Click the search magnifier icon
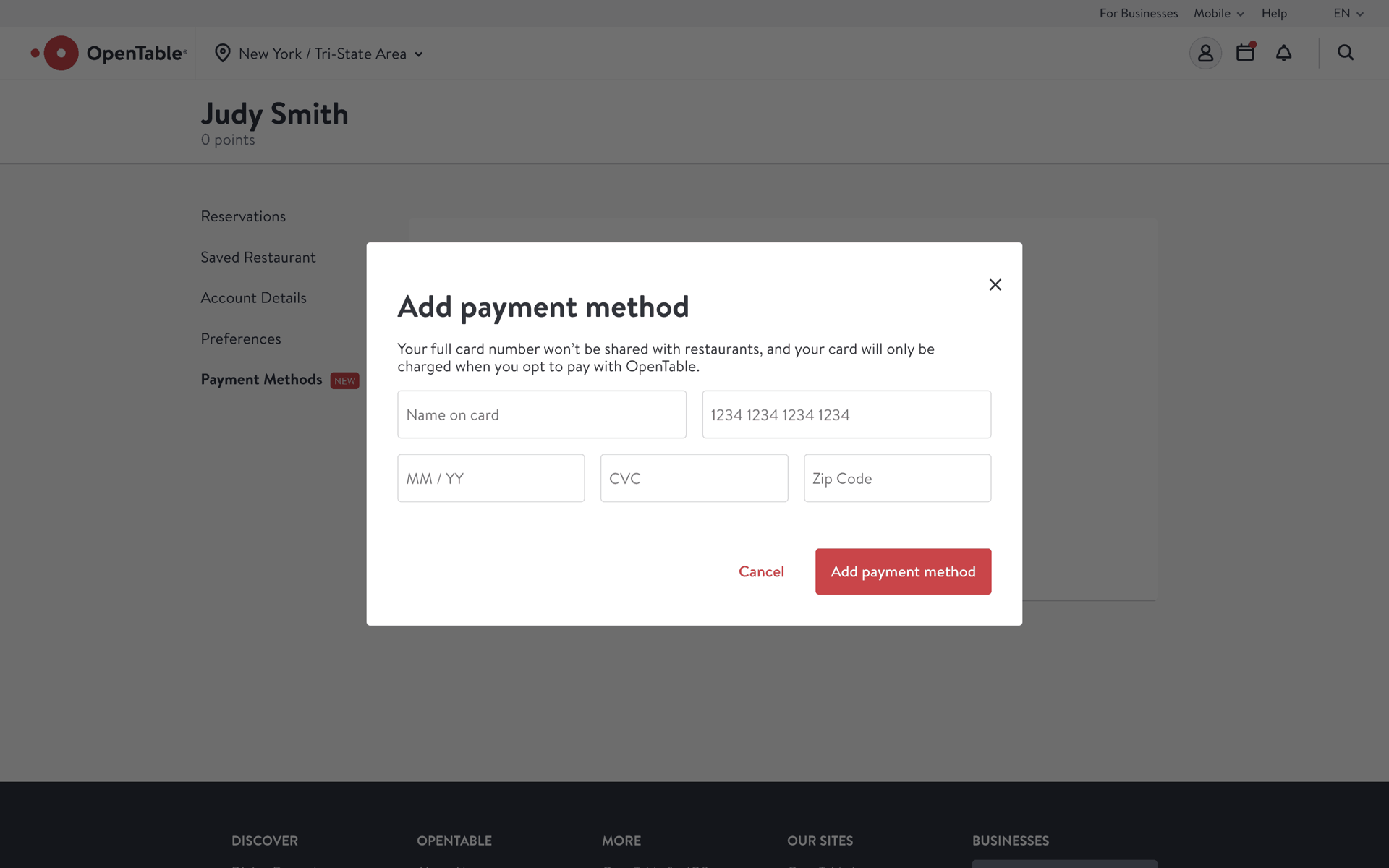The width and height of the screenshot is (1389, 868). click(x=1346, y=52)
